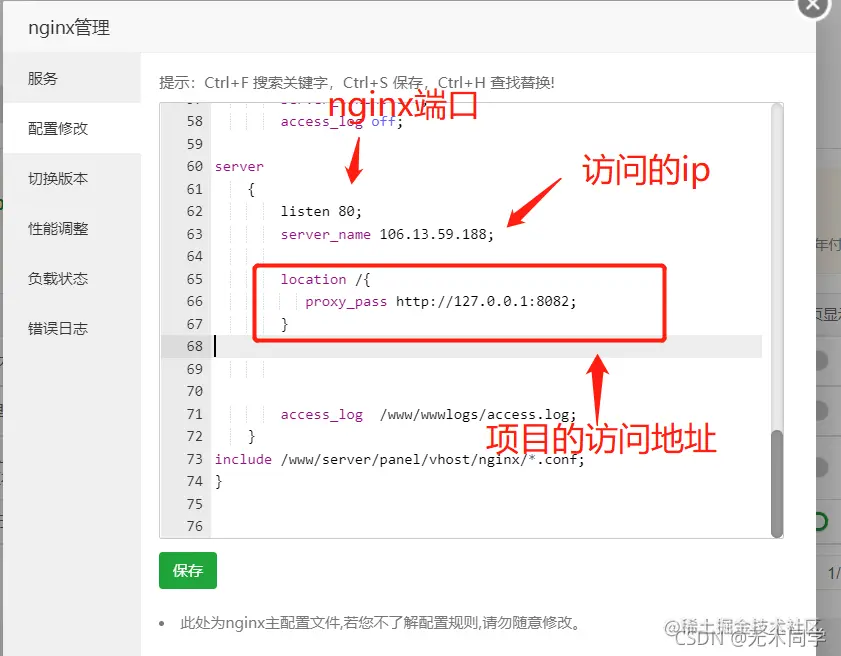Open the 服务 tab
The image size is (841, 656).
(x=72, y=78)
